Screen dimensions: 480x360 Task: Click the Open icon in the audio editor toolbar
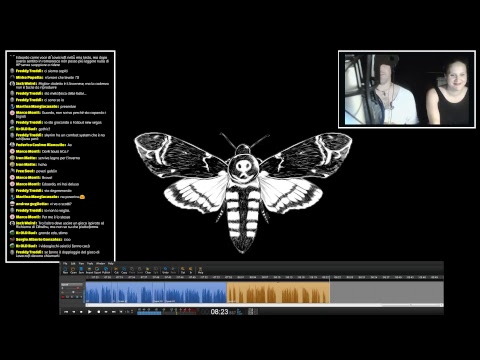pyautogui.click(x=73, y=270)
